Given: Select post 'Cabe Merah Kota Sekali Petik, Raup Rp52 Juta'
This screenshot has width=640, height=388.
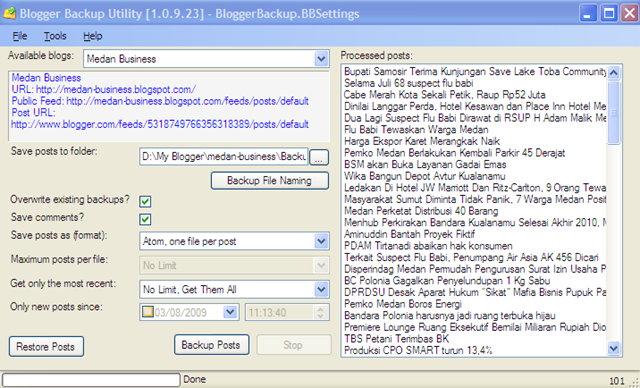Looking at the screenshot, I should tap(444, 95).
